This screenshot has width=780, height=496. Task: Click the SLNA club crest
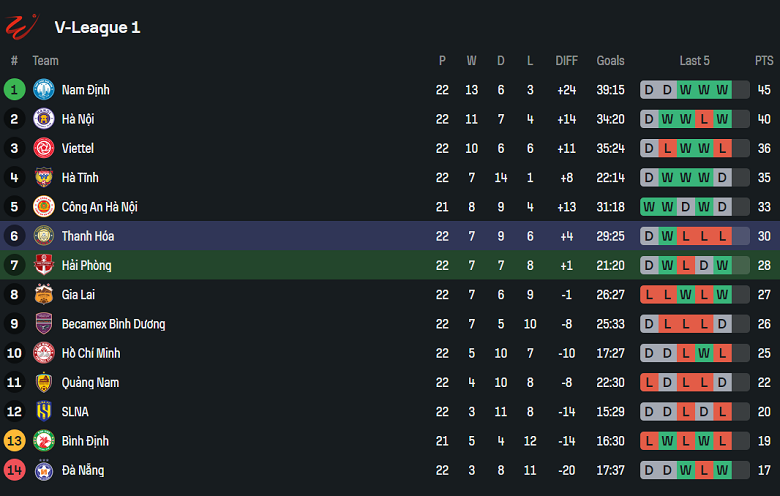pos(44,411)
